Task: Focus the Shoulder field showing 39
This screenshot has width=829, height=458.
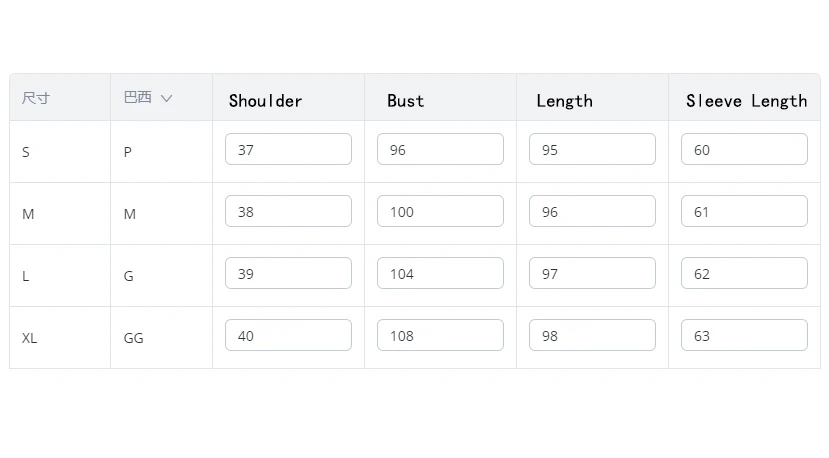Action: (x=288, y=274)
